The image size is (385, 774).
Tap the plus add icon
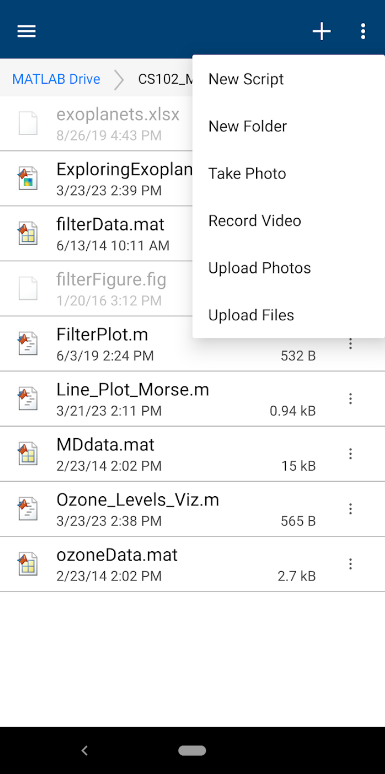[x=322, y=31]
